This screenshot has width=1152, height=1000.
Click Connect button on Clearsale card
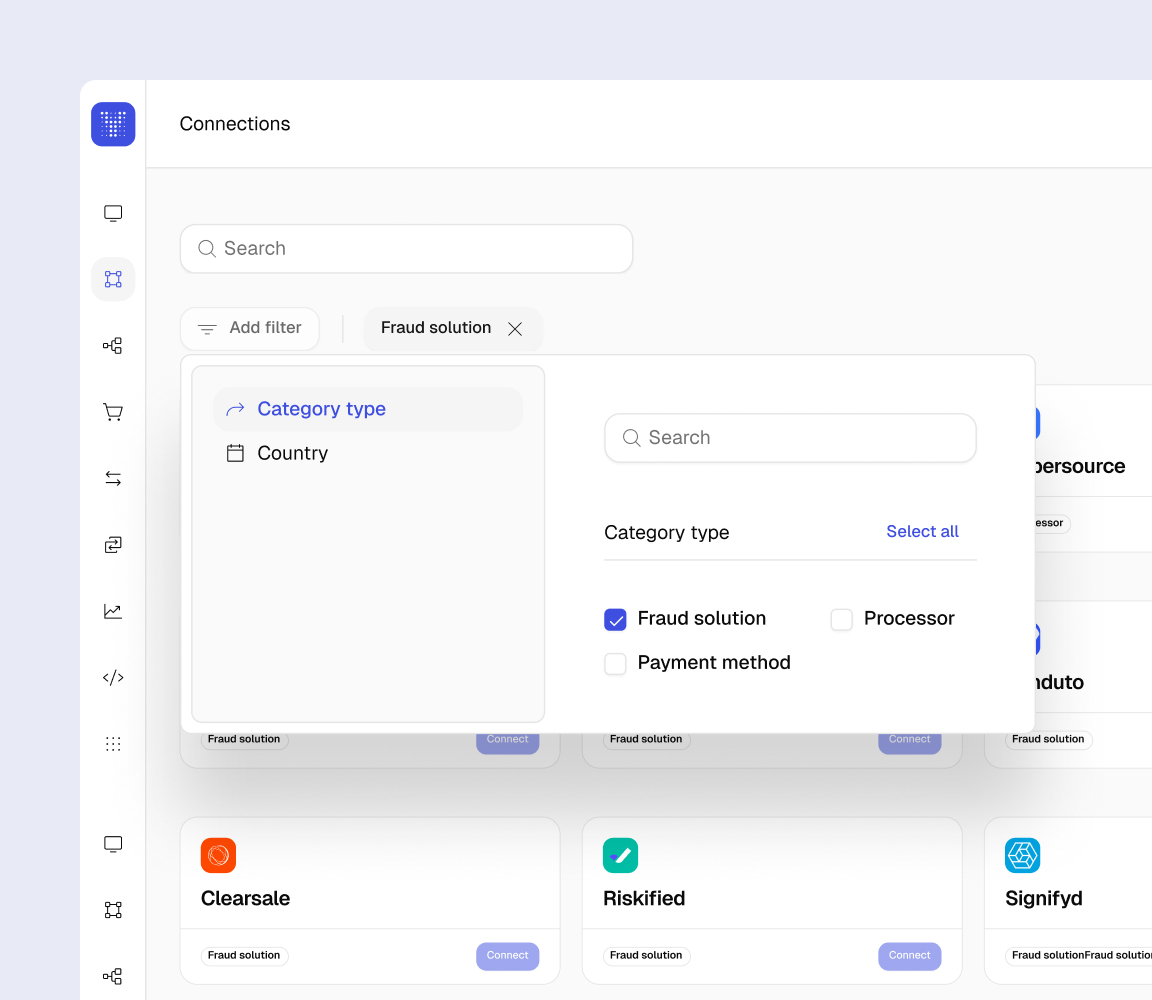pos(507,956)
